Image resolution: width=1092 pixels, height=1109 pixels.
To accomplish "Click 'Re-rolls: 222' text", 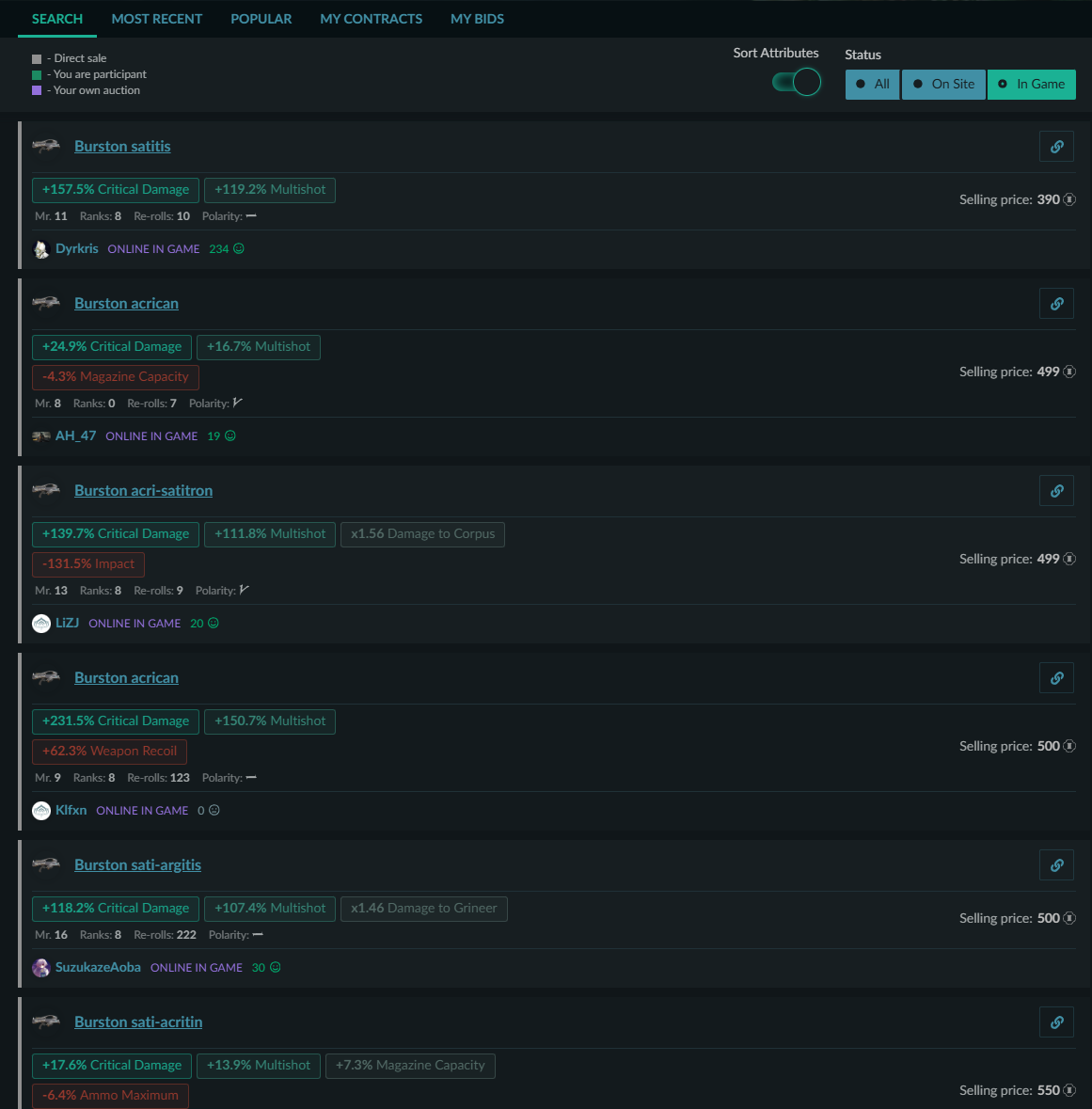I will [x=165, y=935].
